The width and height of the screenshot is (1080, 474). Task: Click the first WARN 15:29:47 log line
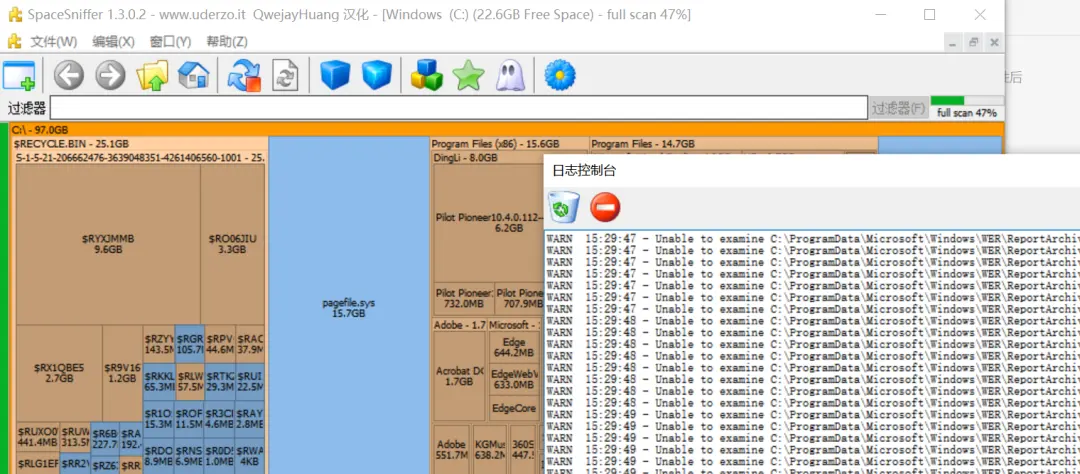[812, 239]
